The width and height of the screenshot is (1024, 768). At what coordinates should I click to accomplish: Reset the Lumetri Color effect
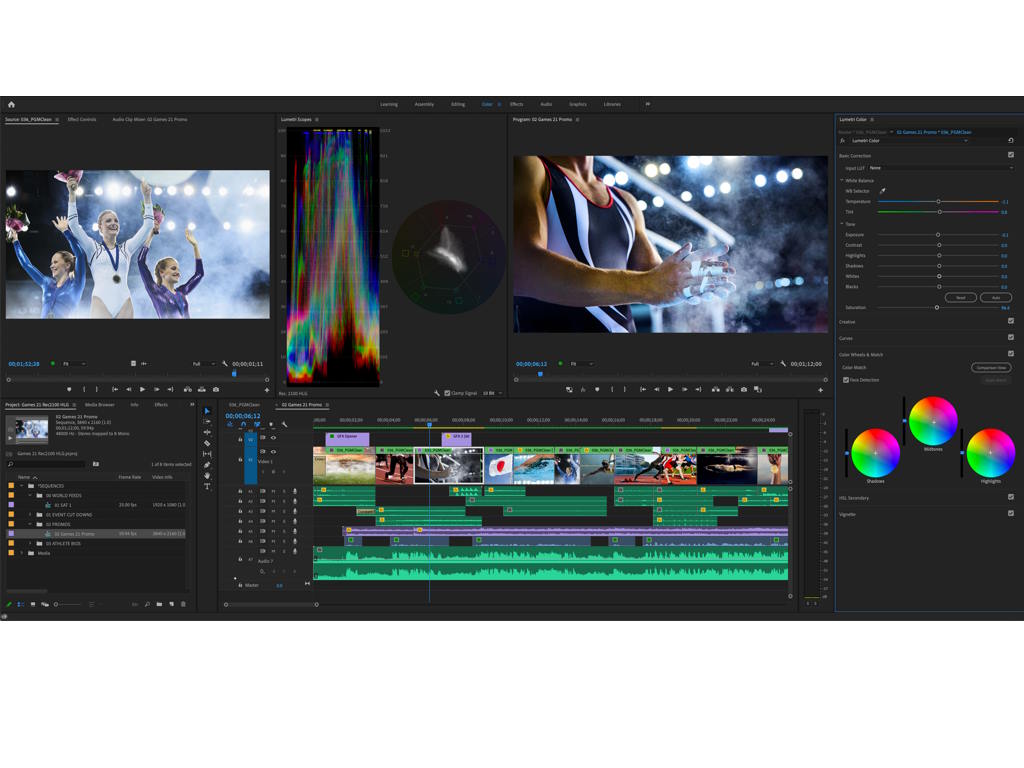(1011, 140)
